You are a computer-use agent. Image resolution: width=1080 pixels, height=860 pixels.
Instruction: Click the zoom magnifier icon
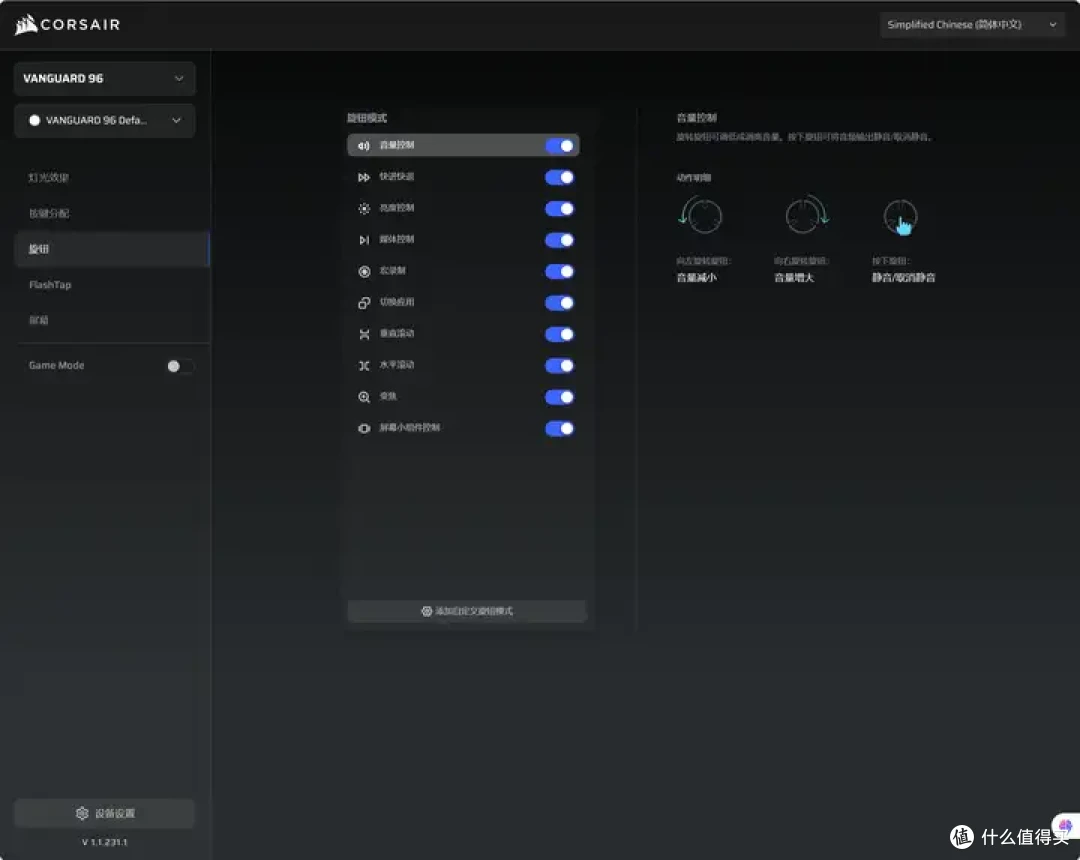click(x=364, y=397)
